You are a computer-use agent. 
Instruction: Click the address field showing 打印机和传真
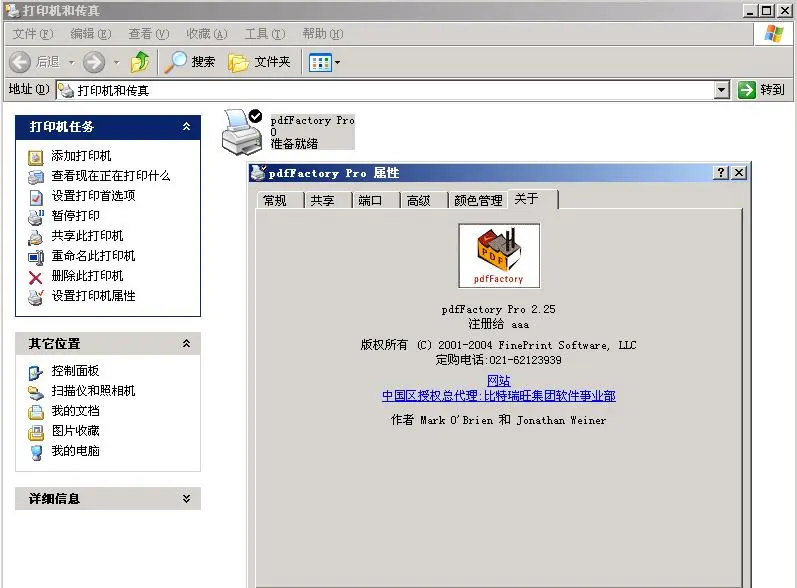point(385,90)
